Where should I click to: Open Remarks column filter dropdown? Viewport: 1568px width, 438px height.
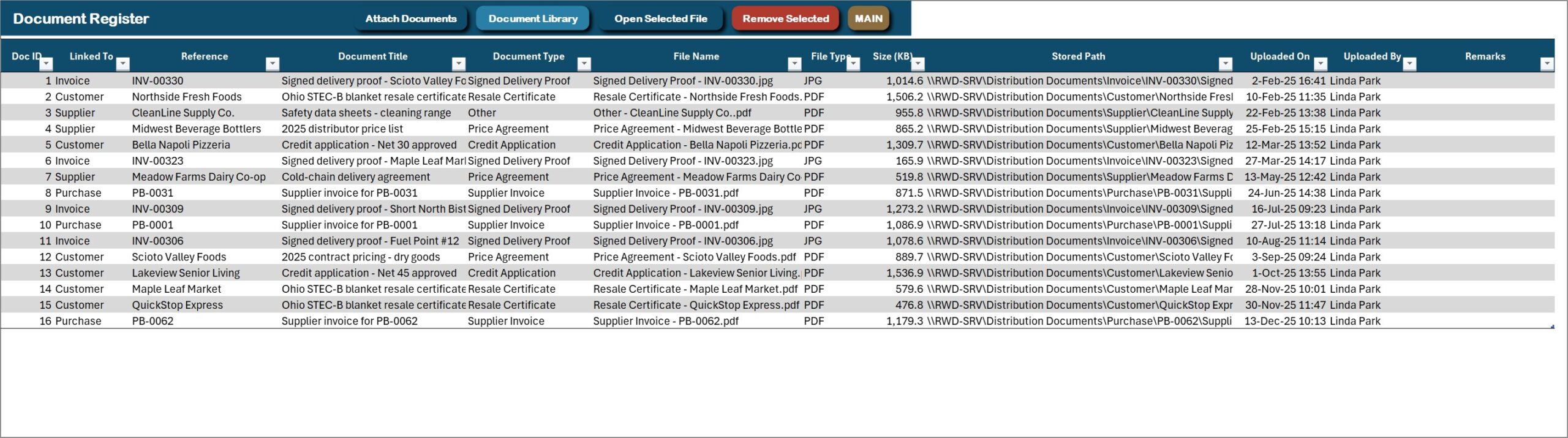1547,64
